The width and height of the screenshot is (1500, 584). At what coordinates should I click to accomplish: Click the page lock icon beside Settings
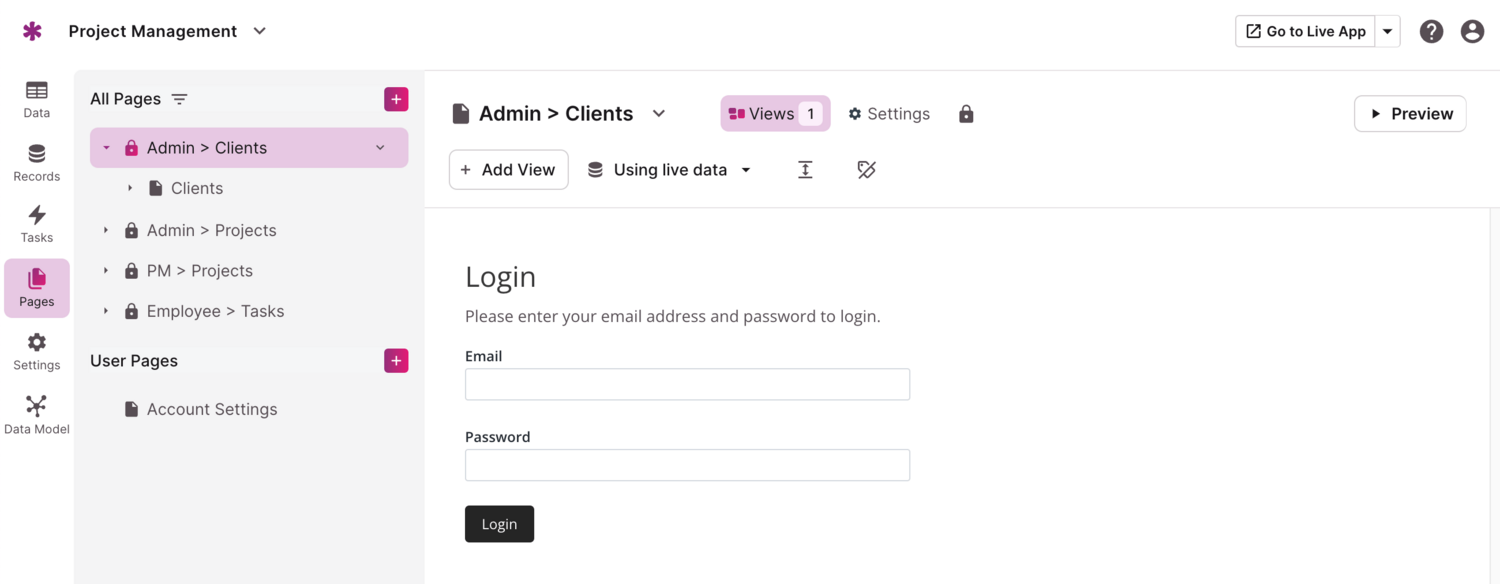click(966, 114)
